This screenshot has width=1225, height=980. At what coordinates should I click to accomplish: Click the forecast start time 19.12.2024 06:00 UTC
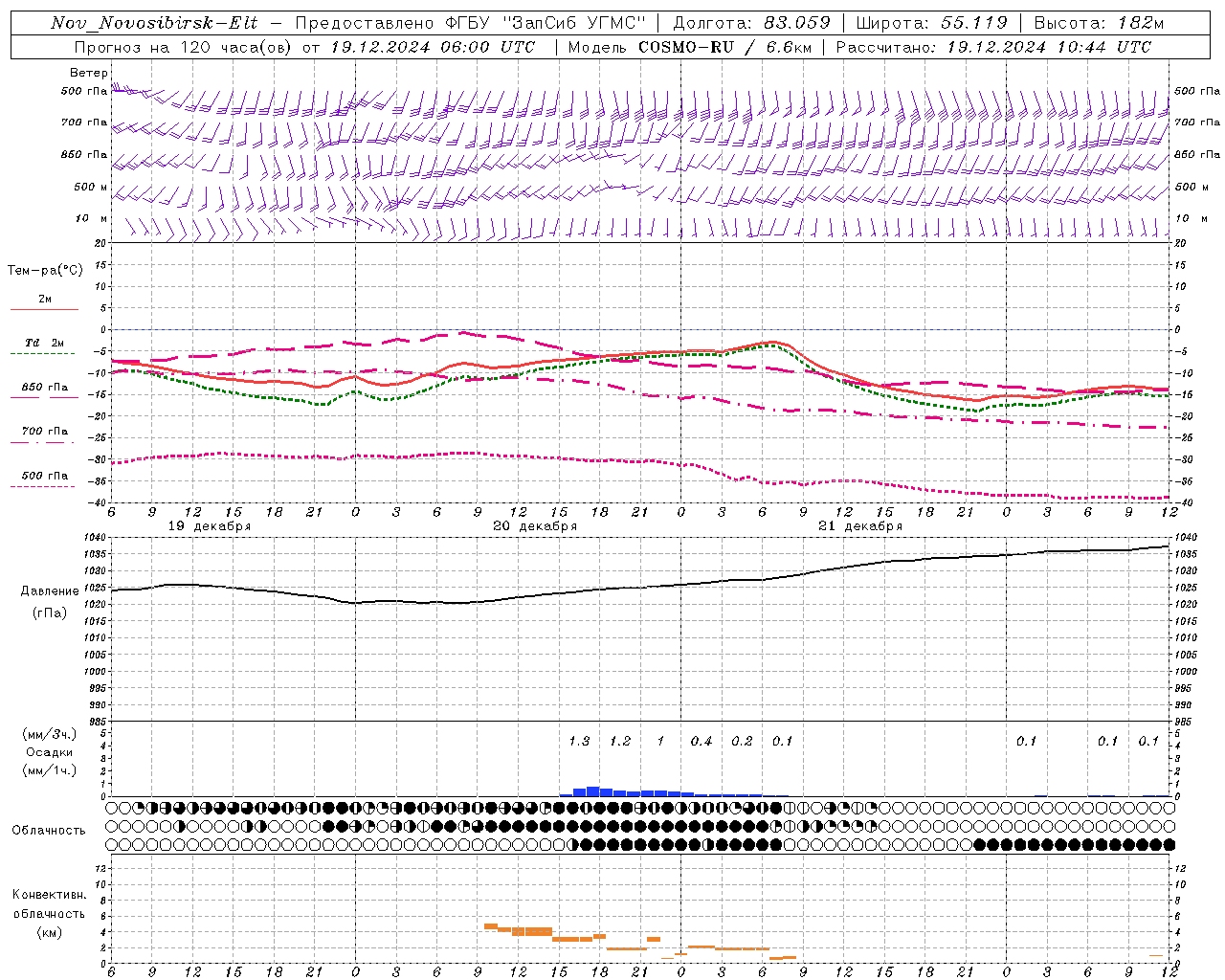click(x=433, y=47)
